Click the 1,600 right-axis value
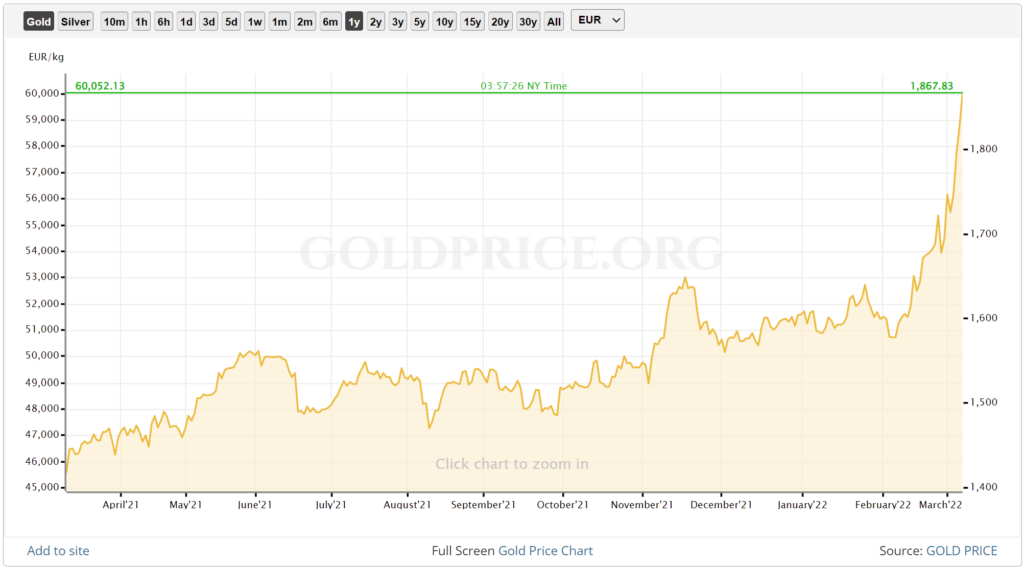1024x569 pixels. tap(984, 317)
